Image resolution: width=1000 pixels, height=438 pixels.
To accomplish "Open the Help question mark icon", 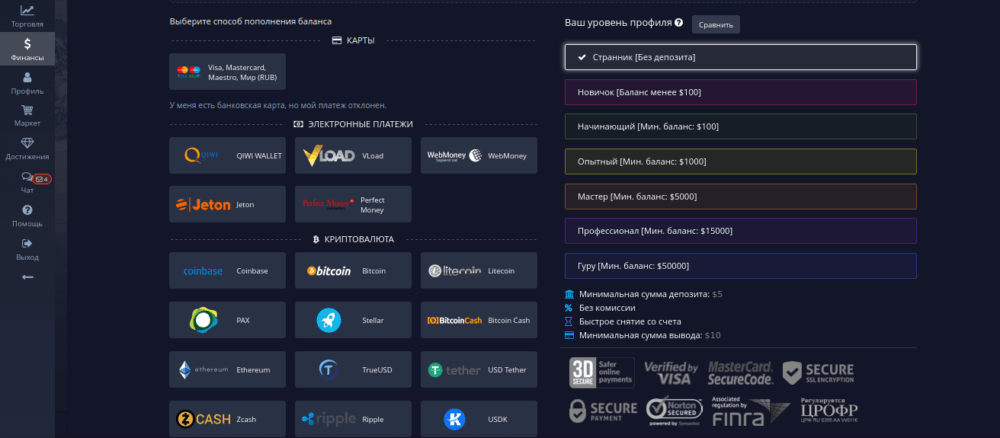I will coord(27,215).
